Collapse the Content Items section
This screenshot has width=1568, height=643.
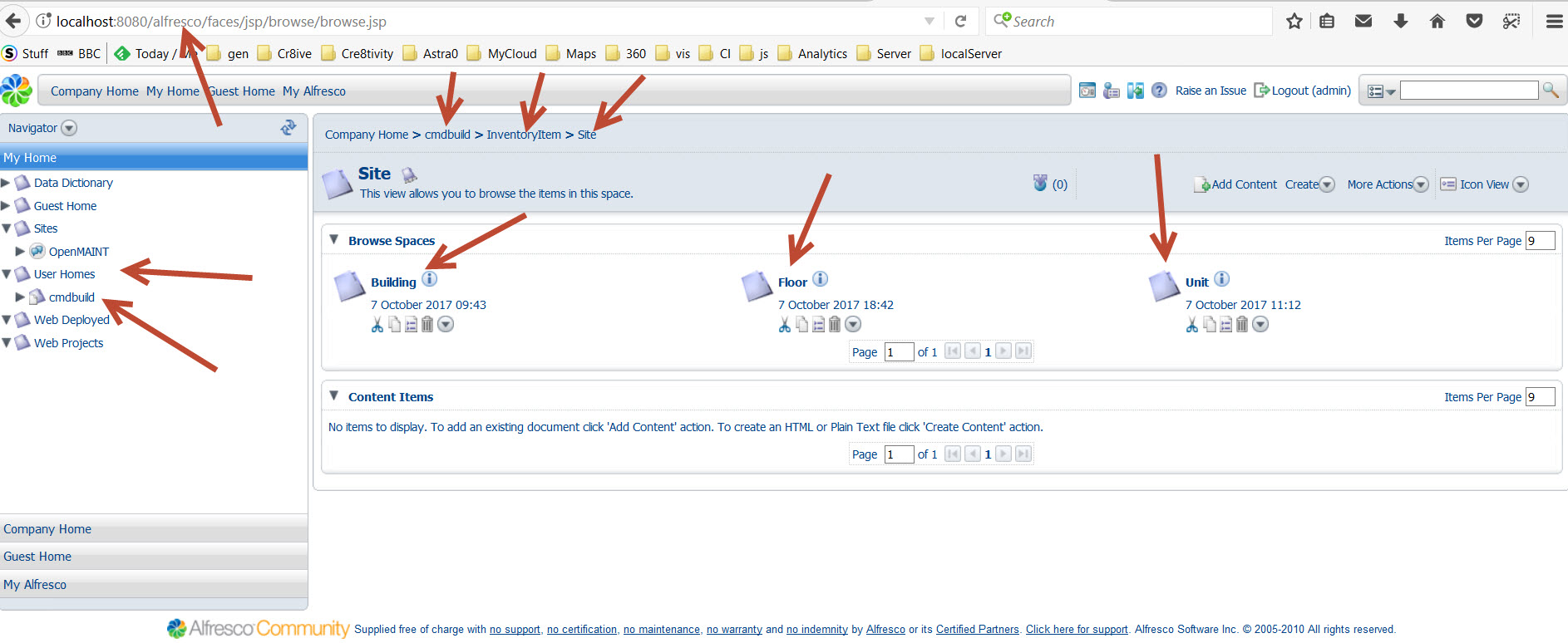point(334,396)
